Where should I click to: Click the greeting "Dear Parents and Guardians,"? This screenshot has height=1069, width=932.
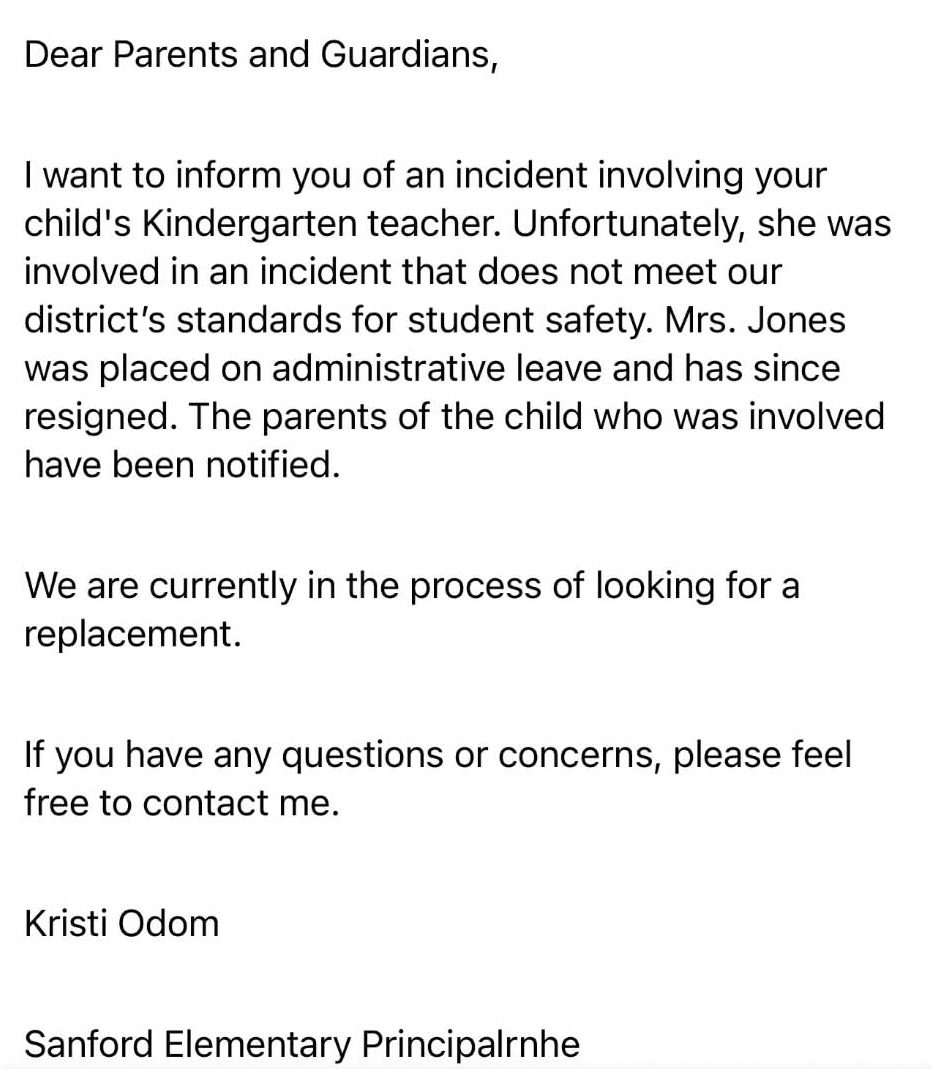coord(260,55)
